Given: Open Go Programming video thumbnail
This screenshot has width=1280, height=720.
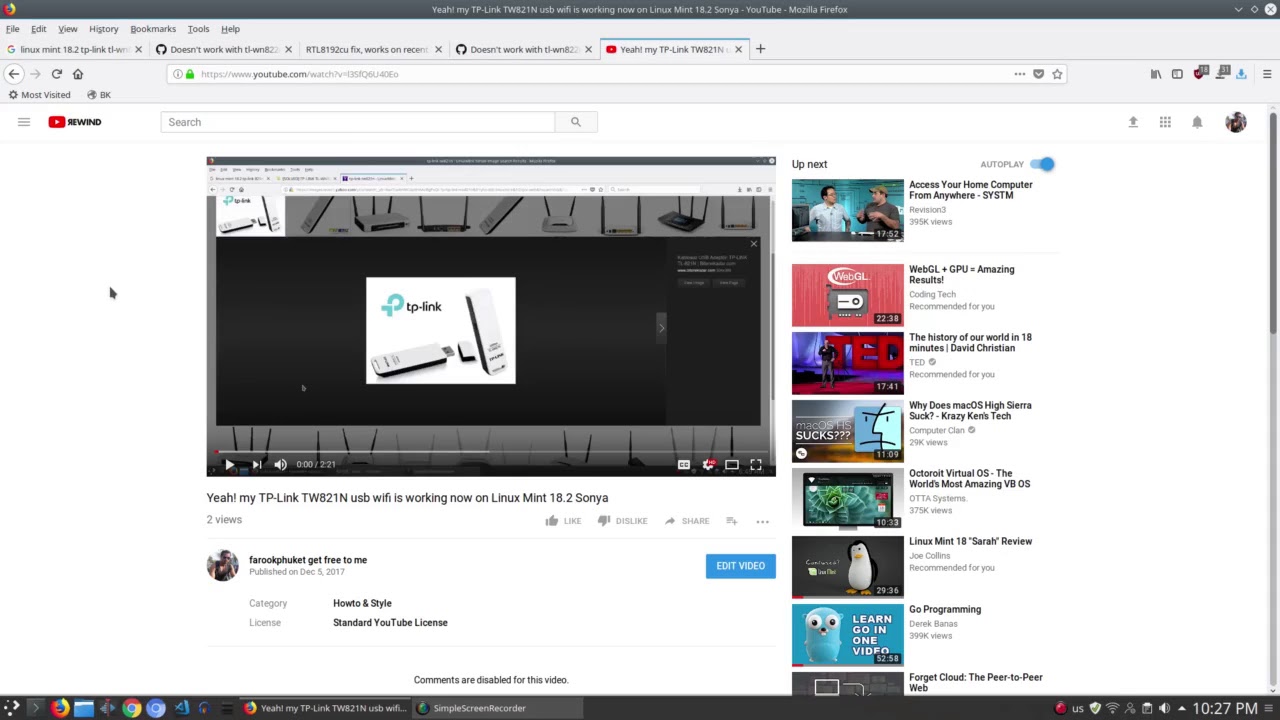Looking at the screenshot, I should (x=848, y=635).
